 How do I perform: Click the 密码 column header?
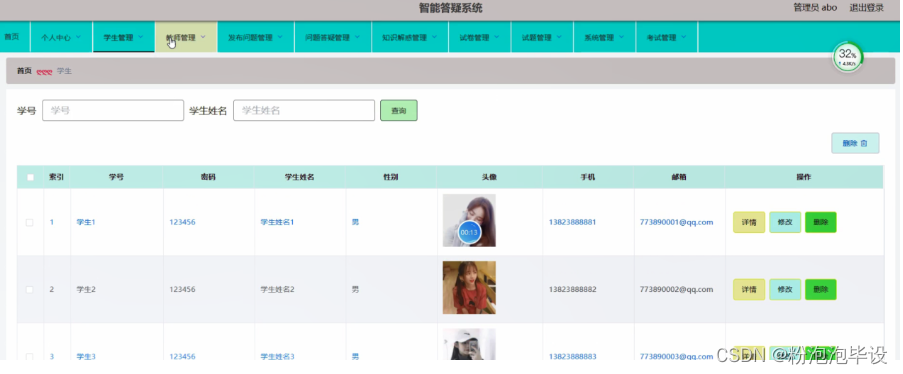tap(208, 177)
